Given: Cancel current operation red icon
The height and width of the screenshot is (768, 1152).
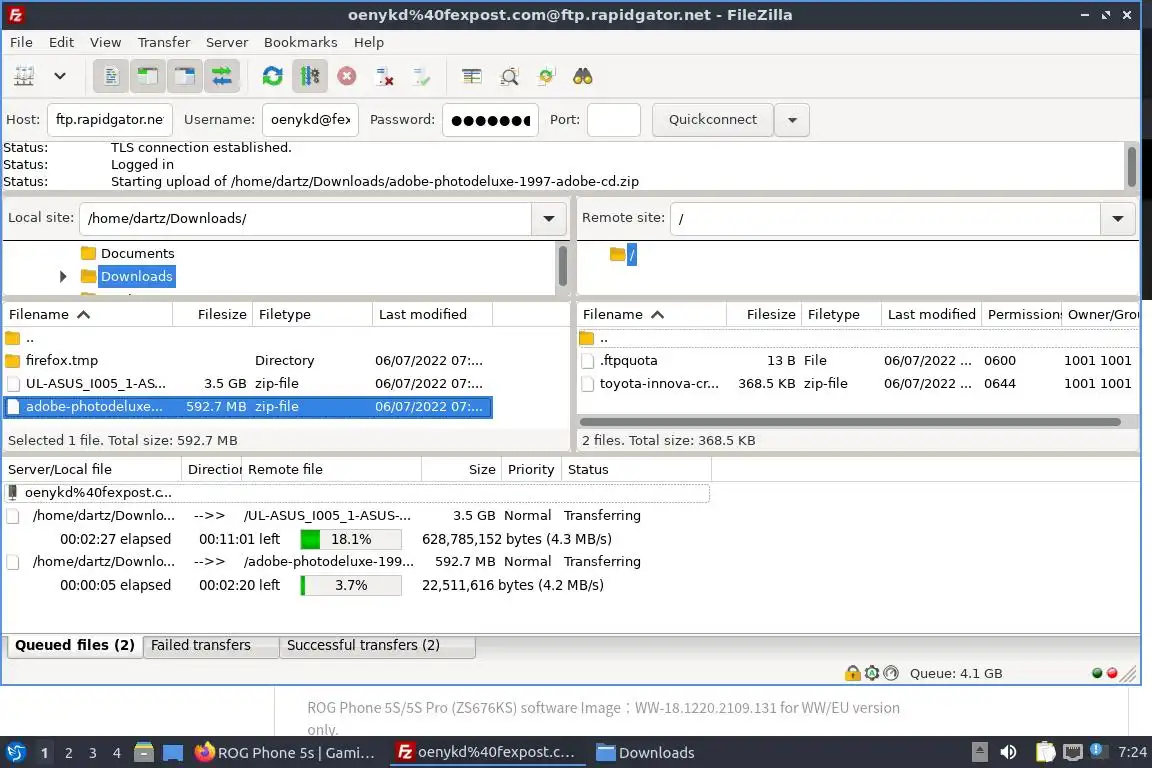Looking at the screenshot, I should [x=347, y=76].
